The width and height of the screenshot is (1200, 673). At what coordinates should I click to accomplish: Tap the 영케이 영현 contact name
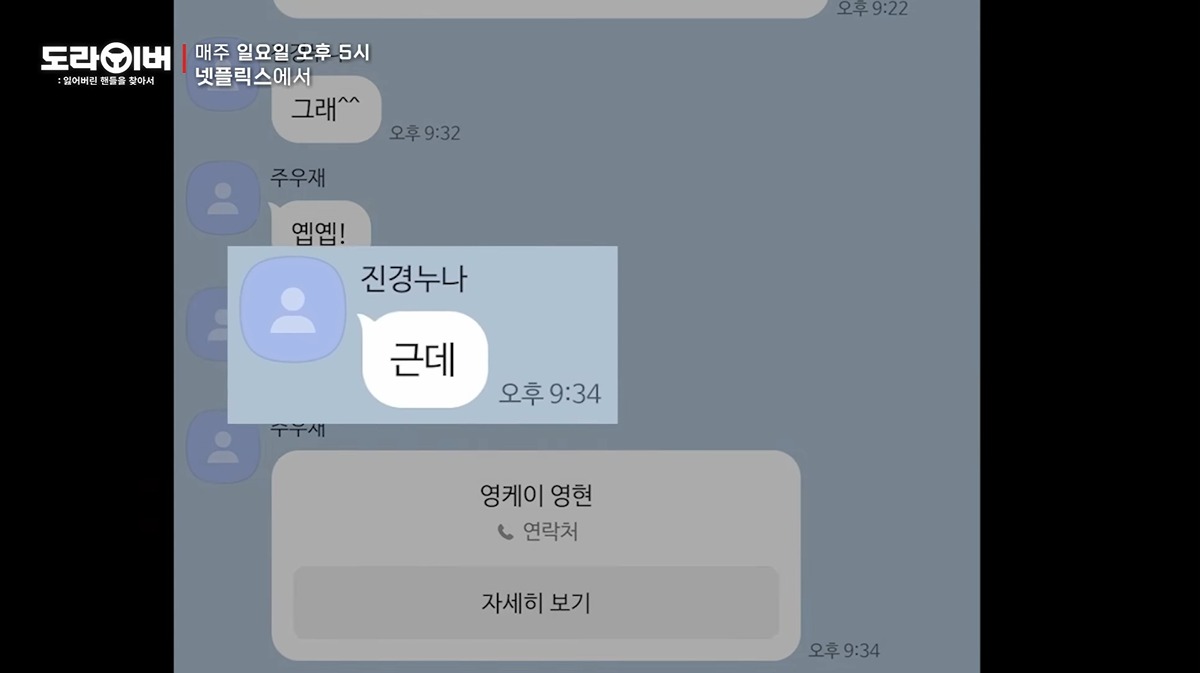536,495
